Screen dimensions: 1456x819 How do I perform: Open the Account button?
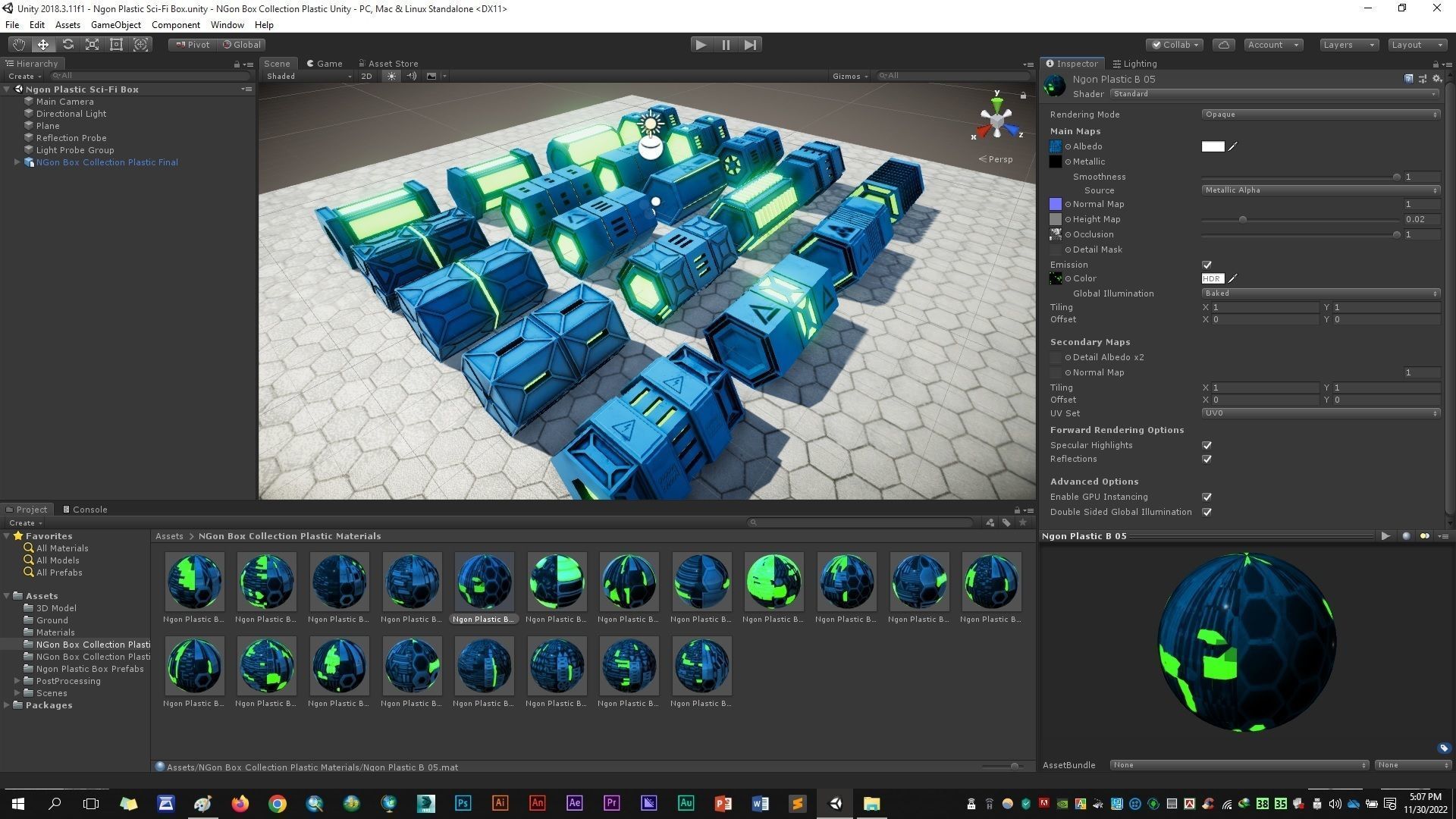(1273, 45)
